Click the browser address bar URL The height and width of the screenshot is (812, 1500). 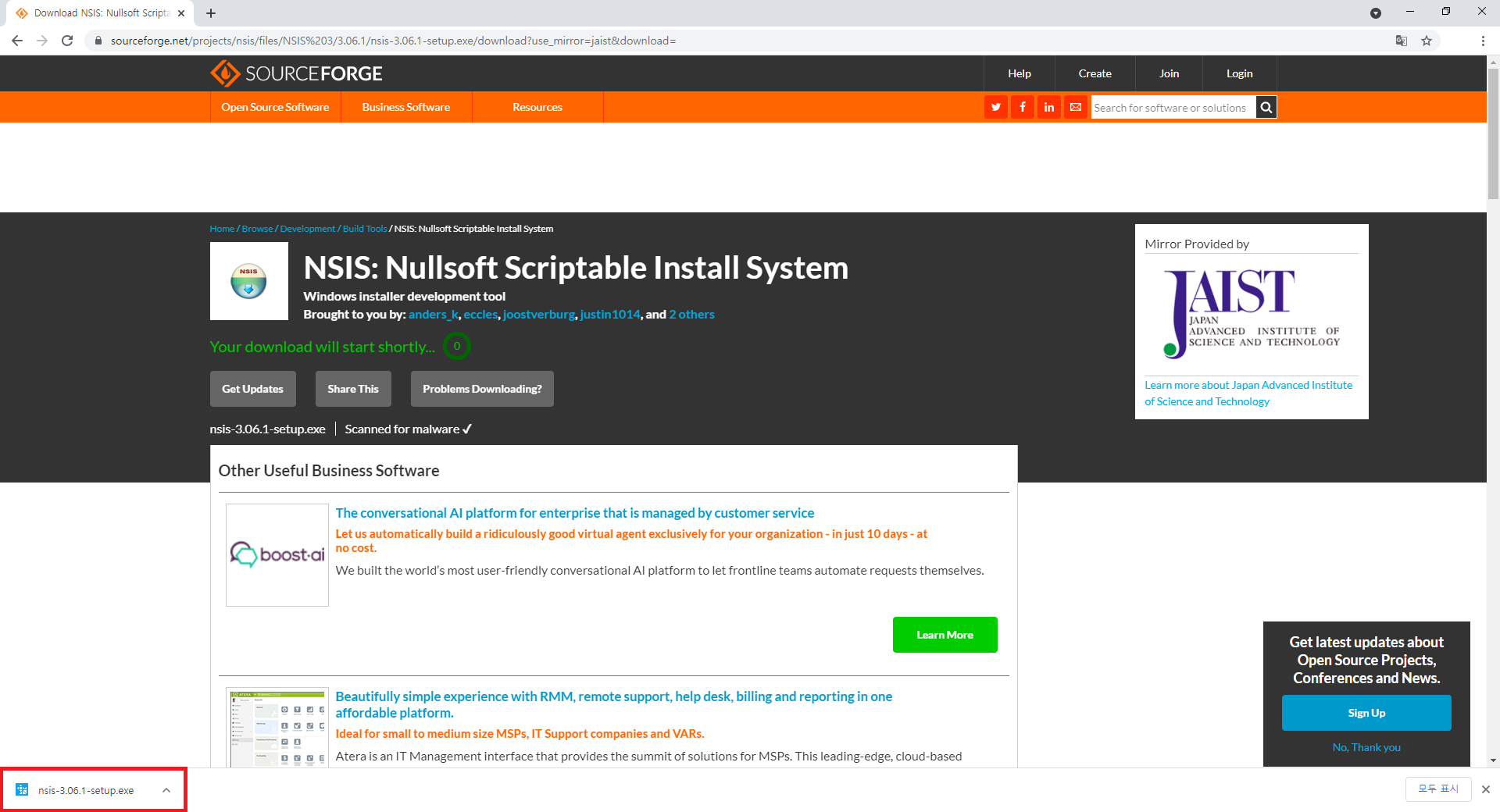393,41
